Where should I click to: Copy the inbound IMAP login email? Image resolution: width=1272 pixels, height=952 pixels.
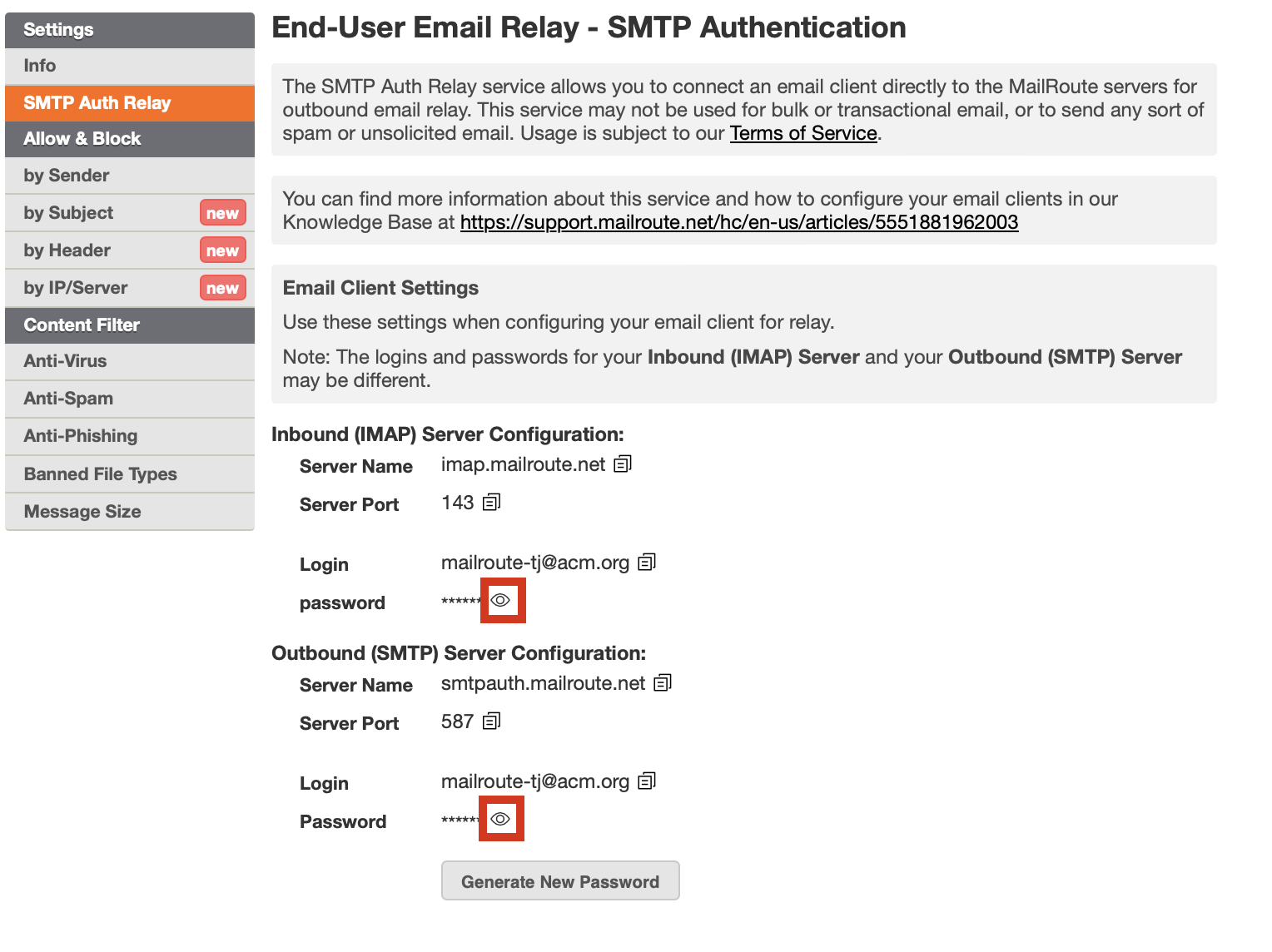pos(647,563)
